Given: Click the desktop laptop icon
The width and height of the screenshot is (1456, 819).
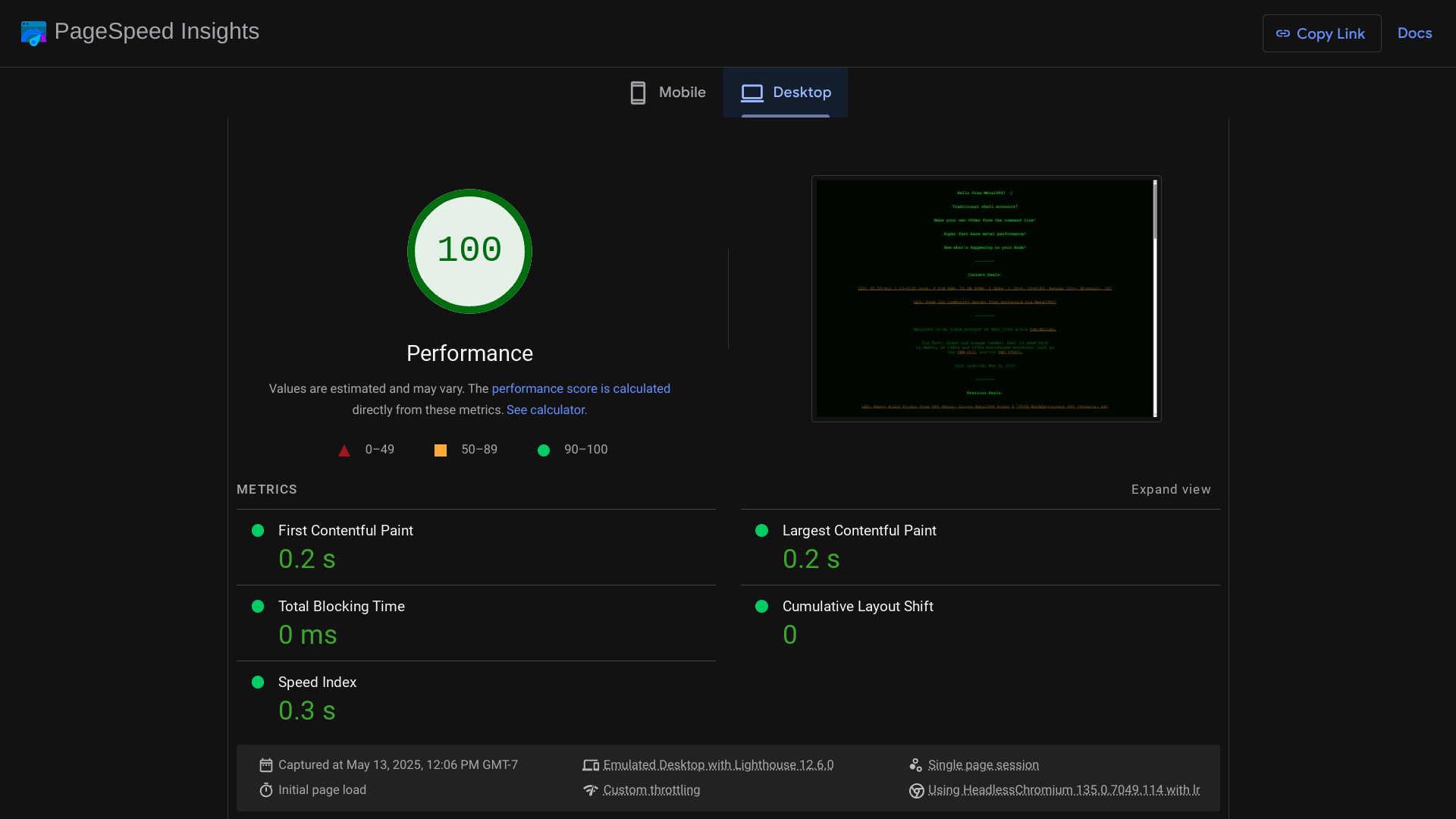Looking at the screenshot, I should click(752, 93).
